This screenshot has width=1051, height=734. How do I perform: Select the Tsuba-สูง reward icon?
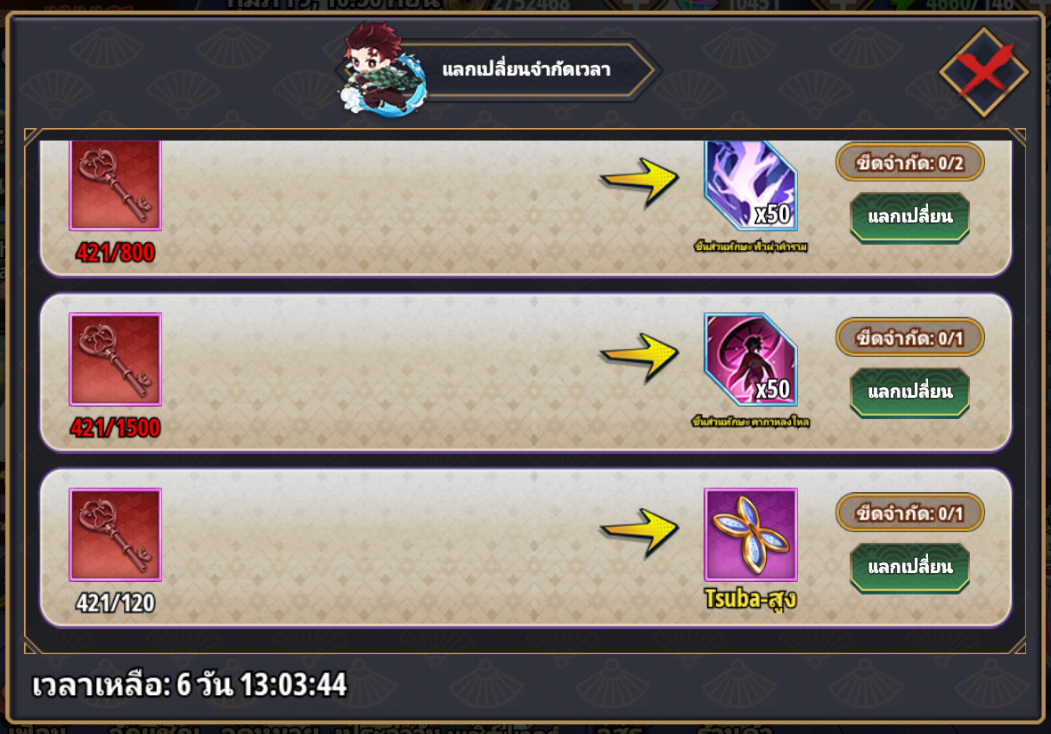[751, 534]
